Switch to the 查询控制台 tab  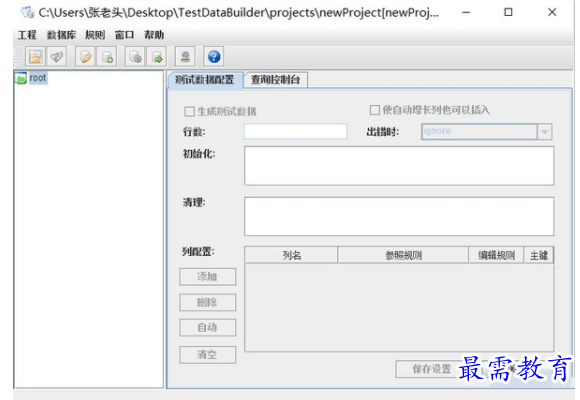(x=276, y=80)
